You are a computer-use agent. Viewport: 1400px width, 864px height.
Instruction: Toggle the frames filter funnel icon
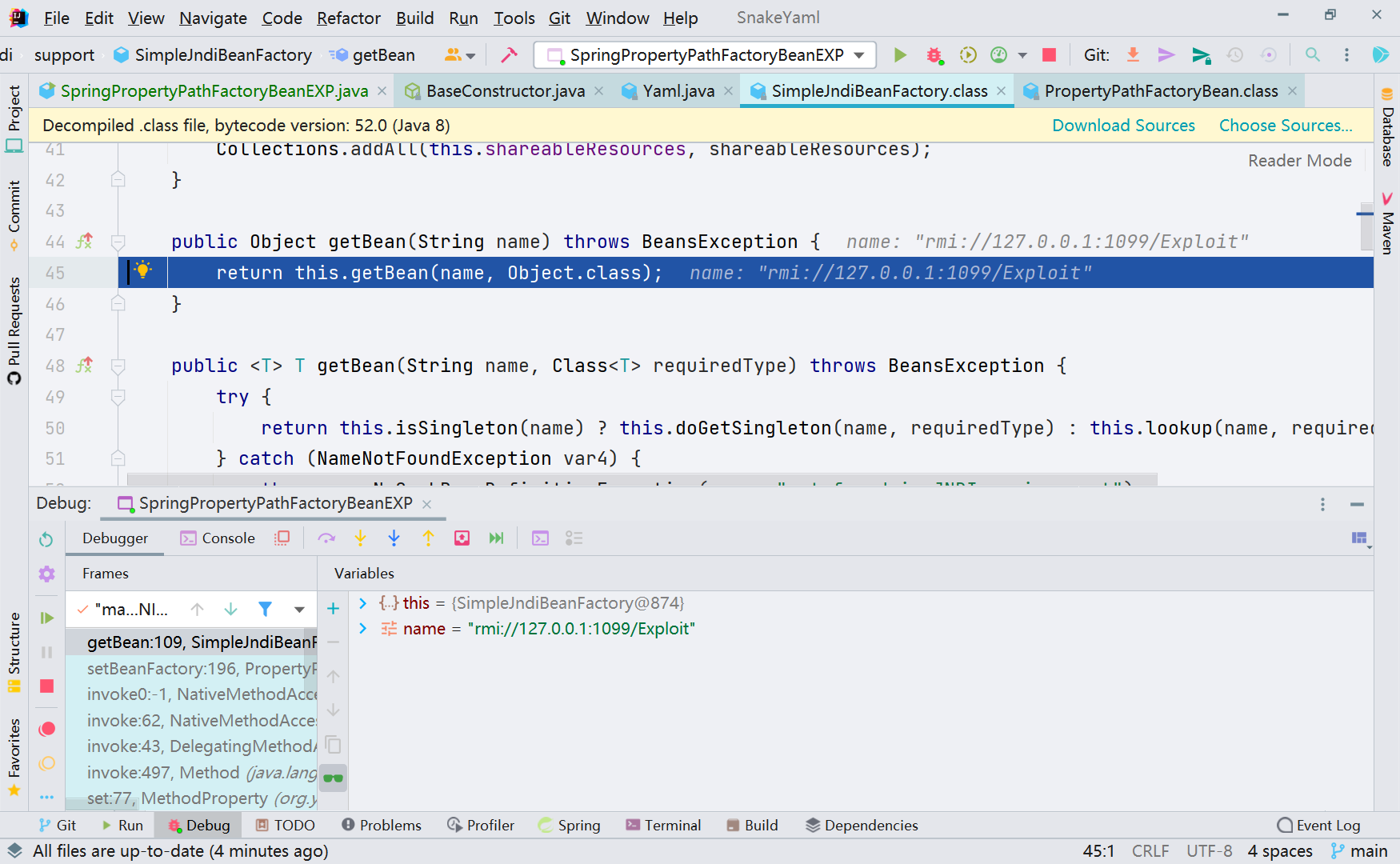(265, 610)
